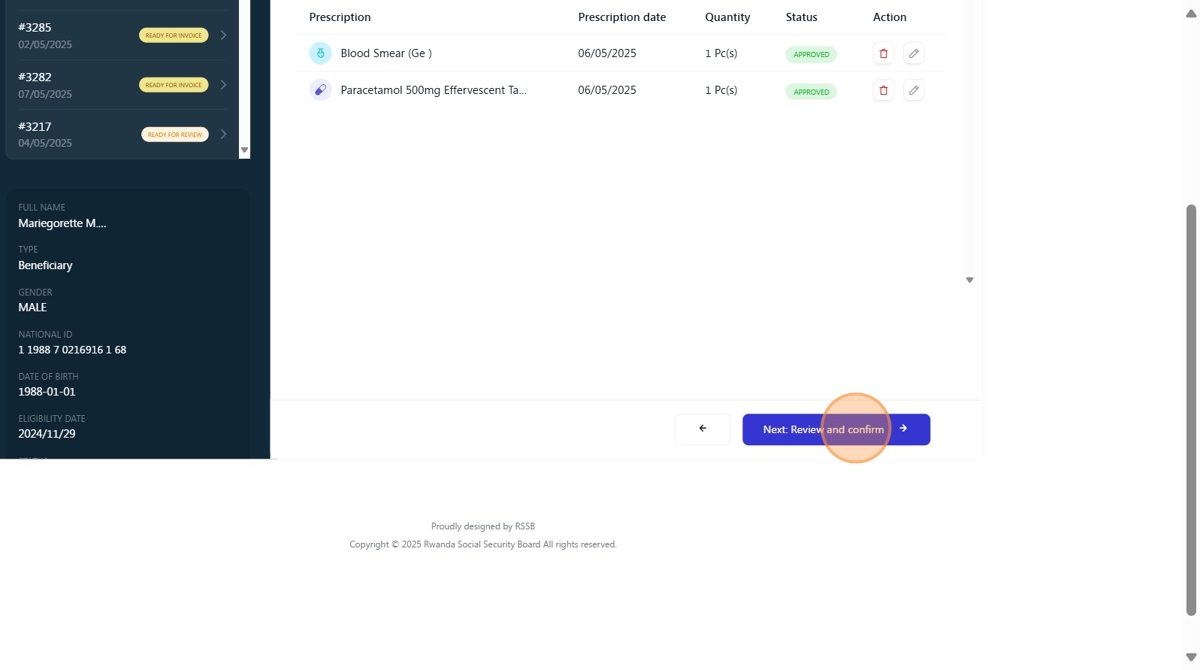Open claim #3285 via its chevron
Image resolution: width=1200 pixels, height=670 pixels.
(x=223, y=35)
